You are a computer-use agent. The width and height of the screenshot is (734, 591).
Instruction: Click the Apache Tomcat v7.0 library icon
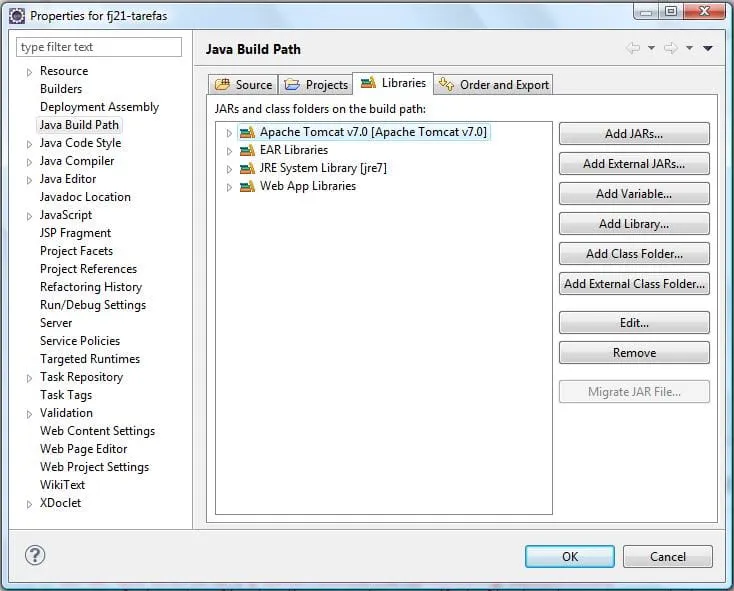(x=247, y=133)
